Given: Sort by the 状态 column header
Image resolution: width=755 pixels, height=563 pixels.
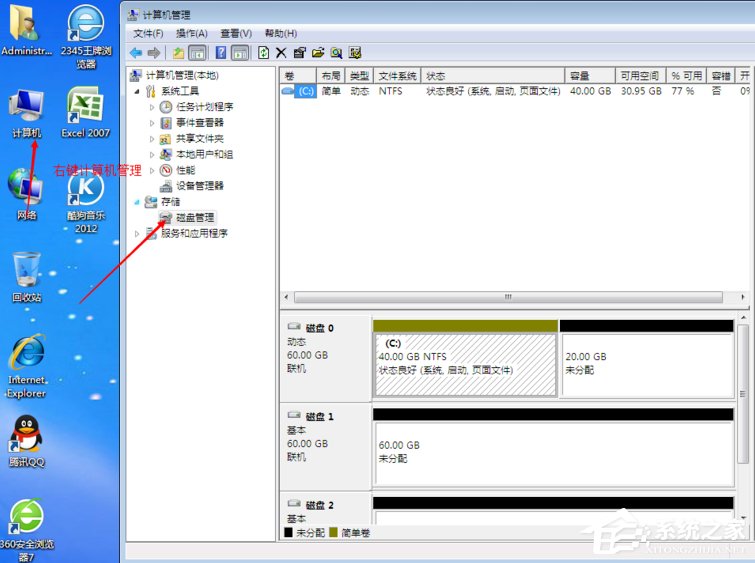Looking at the screenshot, I should pyautogui.click(x=493, y=76).
